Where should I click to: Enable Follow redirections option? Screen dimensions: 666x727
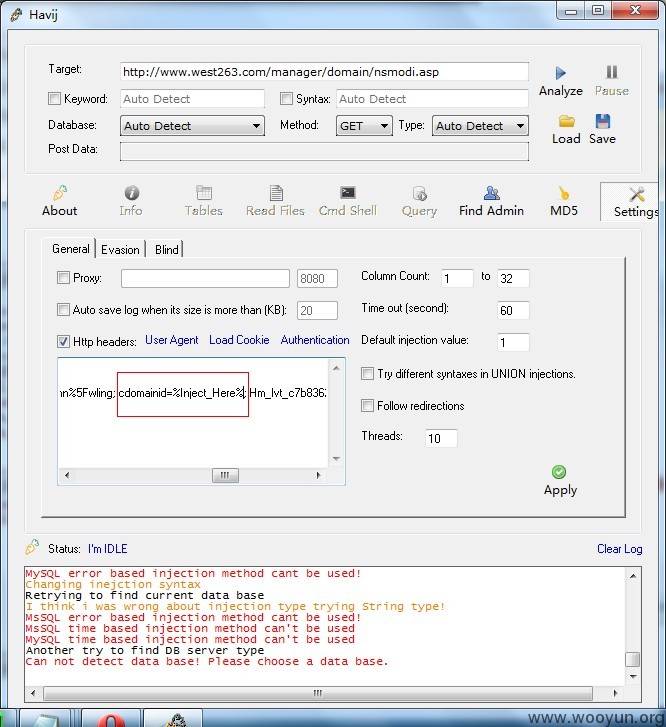click(367, 406)
